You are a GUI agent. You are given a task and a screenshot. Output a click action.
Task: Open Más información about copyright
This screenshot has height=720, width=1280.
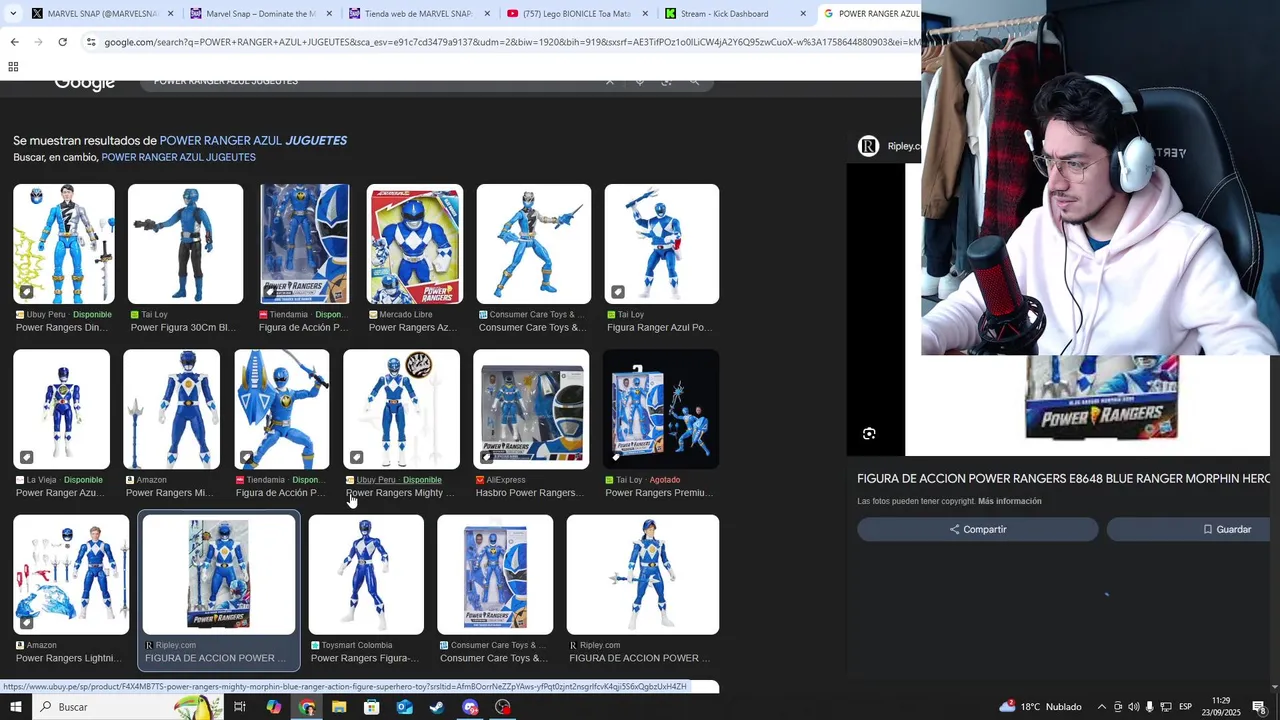pos(1010,501)
